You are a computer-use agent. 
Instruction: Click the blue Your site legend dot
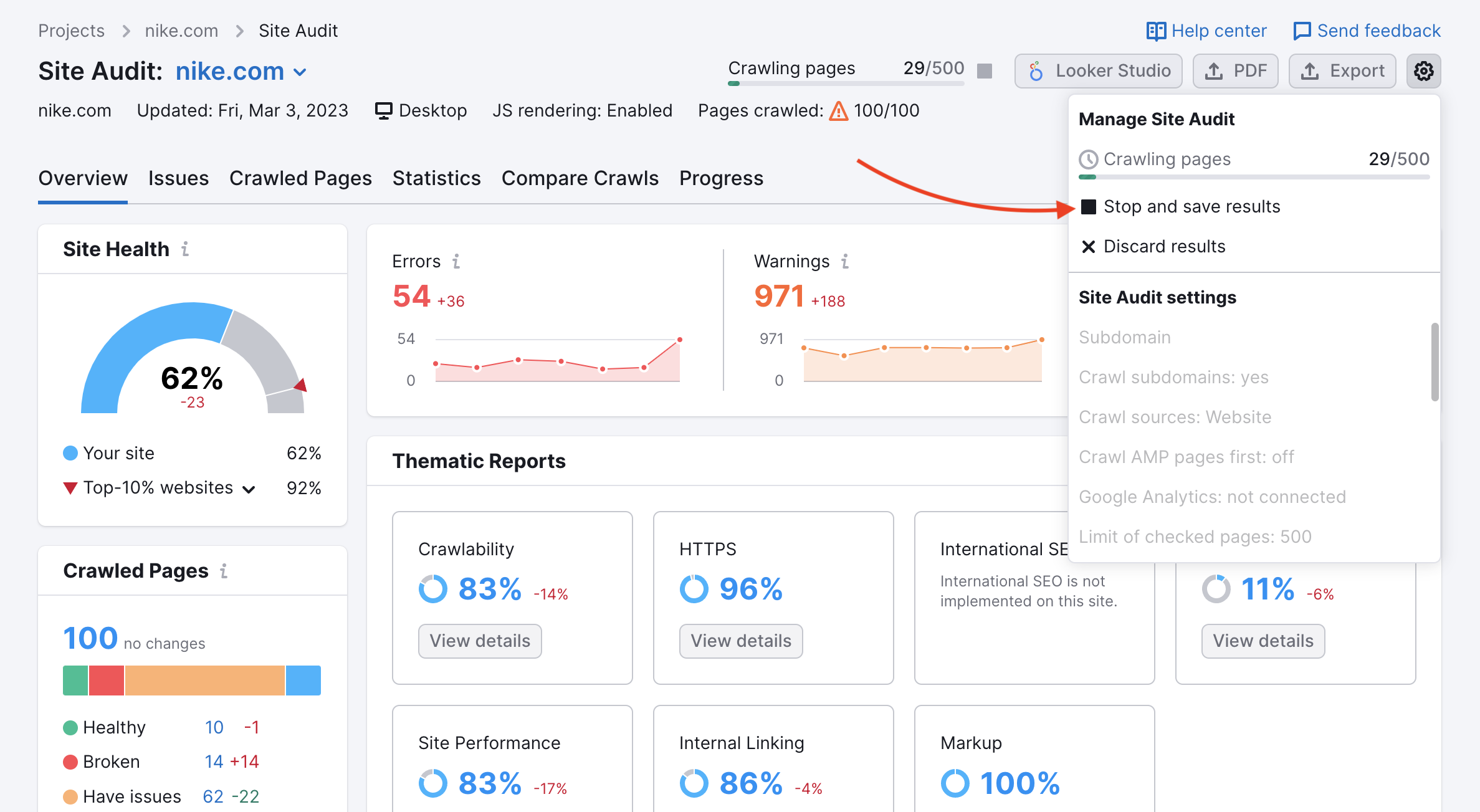(70, 453)
